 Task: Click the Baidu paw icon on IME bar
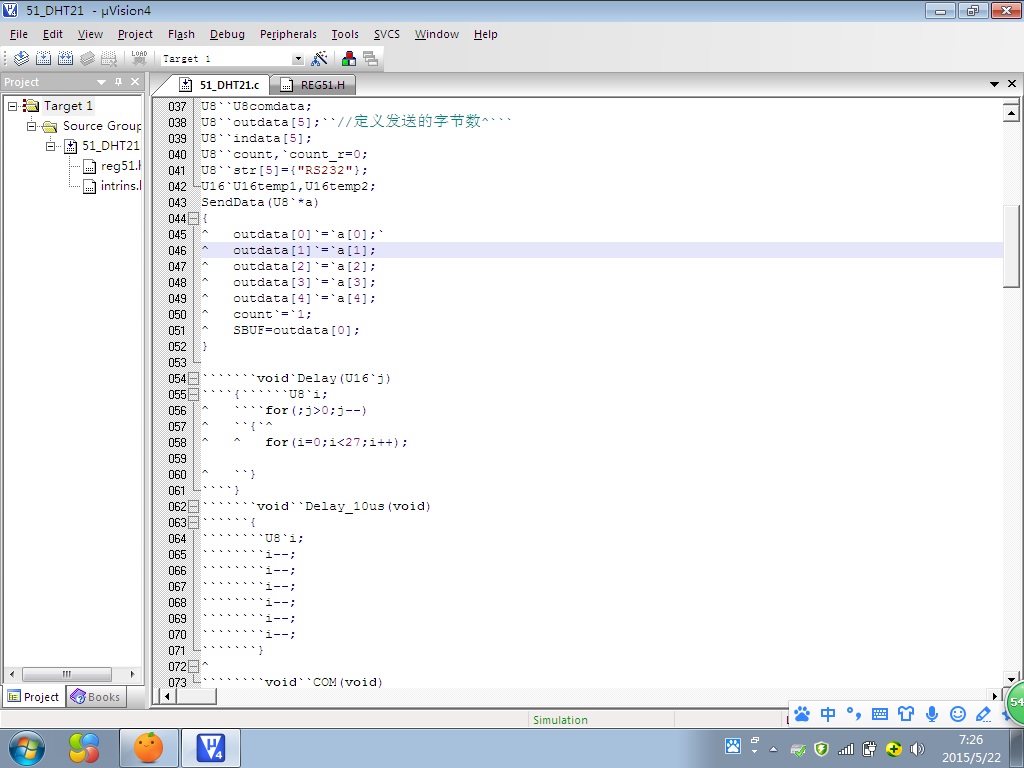click(x=802, y=714)
